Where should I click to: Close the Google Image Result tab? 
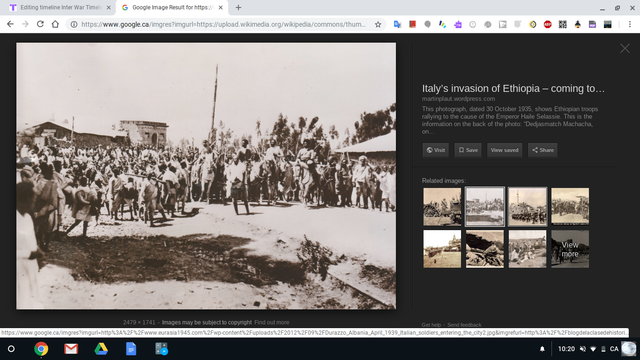click(x=220, y=7)
